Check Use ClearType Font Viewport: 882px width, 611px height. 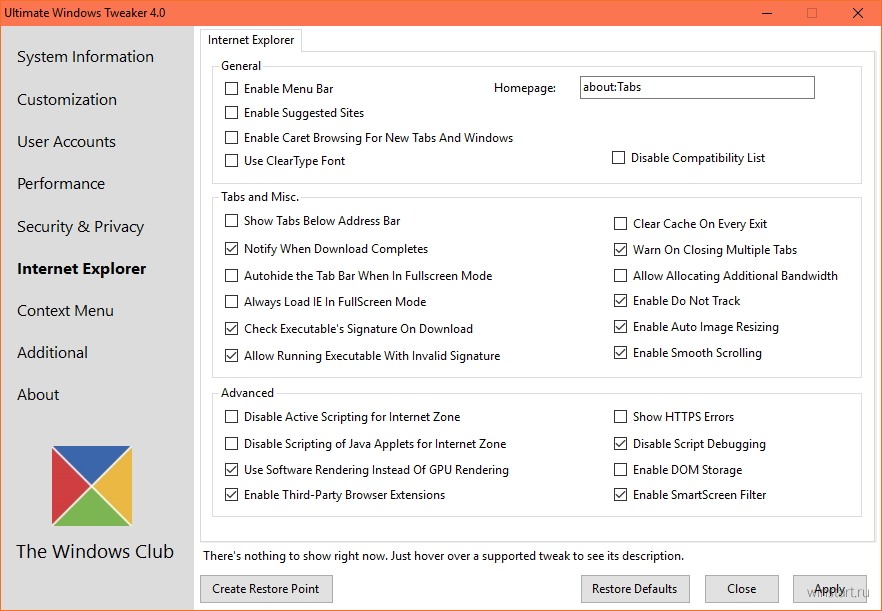231,161
